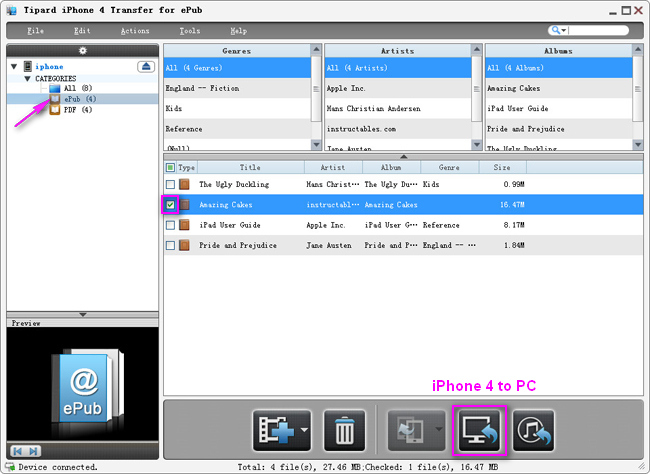Sort by the Album column header
The width and height of the screenshot is (650, 474).
coord(391,168)
